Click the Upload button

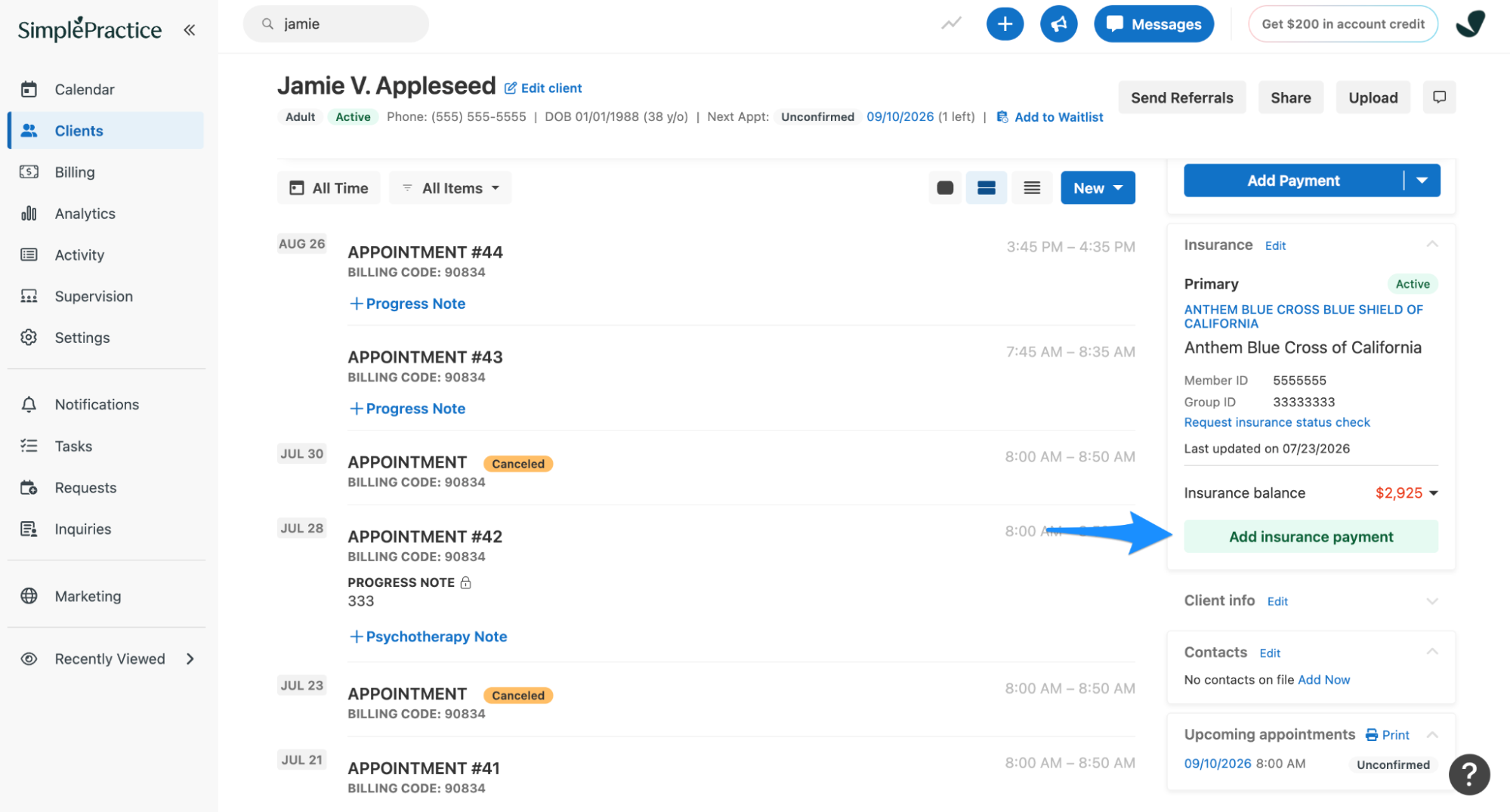1373,97
